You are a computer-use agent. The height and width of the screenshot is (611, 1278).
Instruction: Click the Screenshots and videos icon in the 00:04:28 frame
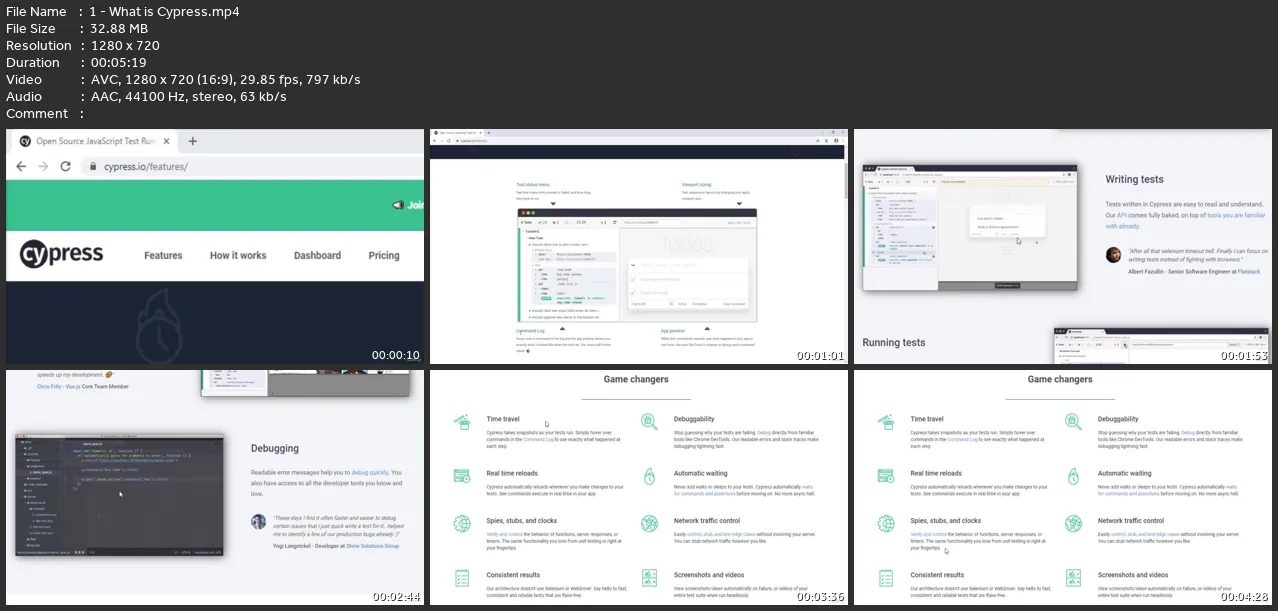click(1073, 578)
